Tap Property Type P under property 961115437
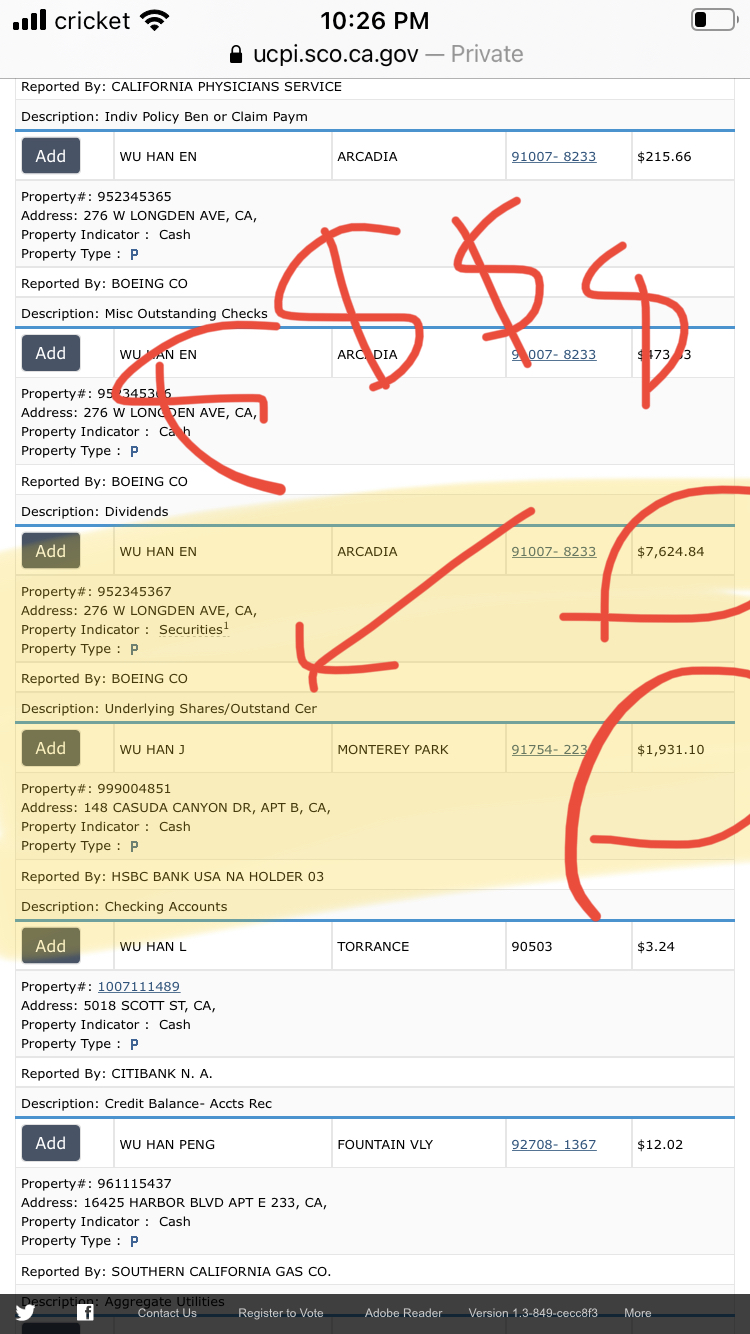 134,1241
